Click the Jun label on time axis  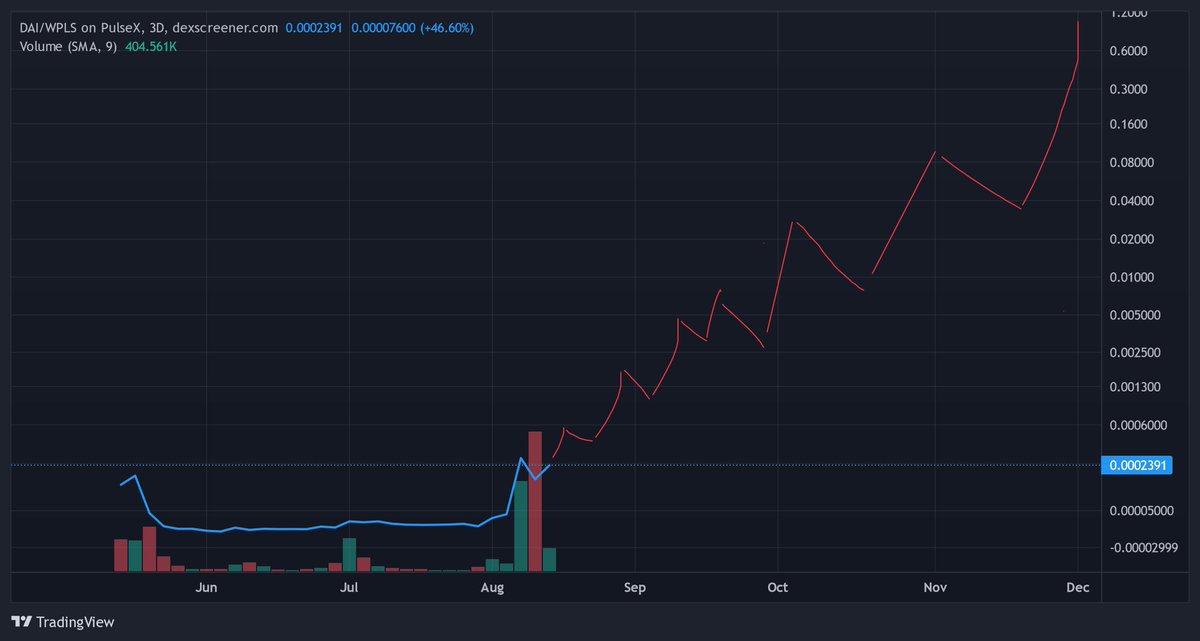206,588
